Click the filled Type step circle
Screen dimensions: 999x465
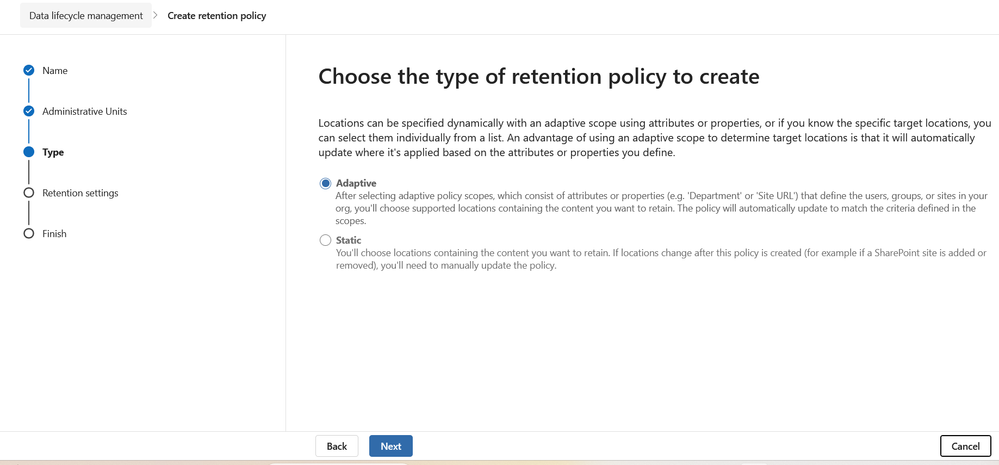point(28,152)
